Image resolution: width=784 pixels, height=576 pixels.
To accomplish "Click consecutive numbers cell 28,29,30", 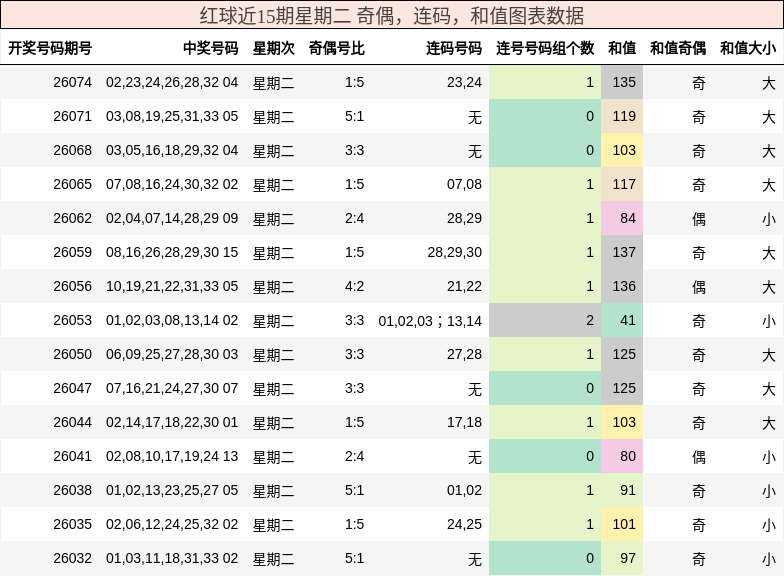I will 454,252.
